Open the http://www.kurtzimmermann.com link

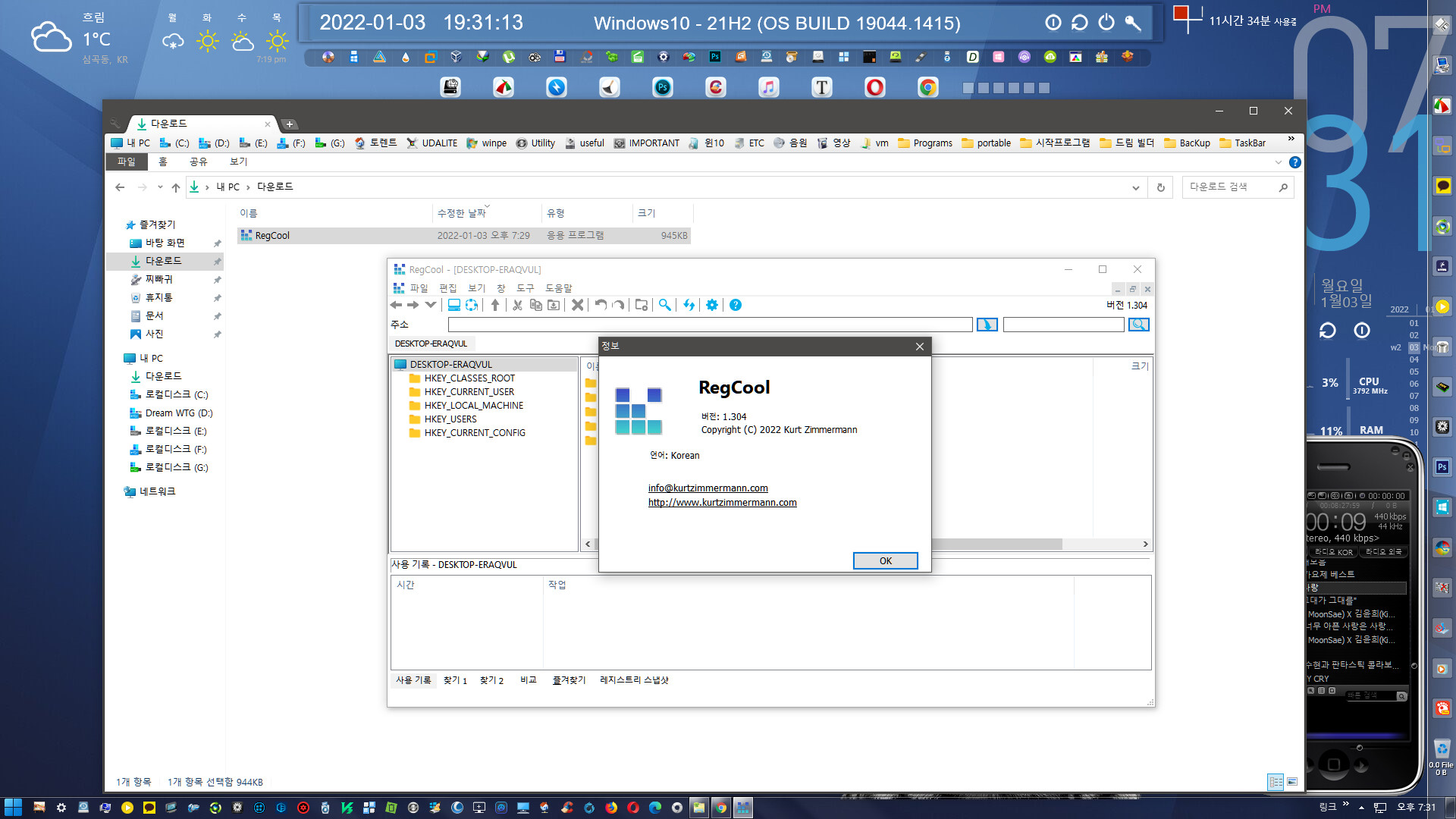(x=722, y=503)
